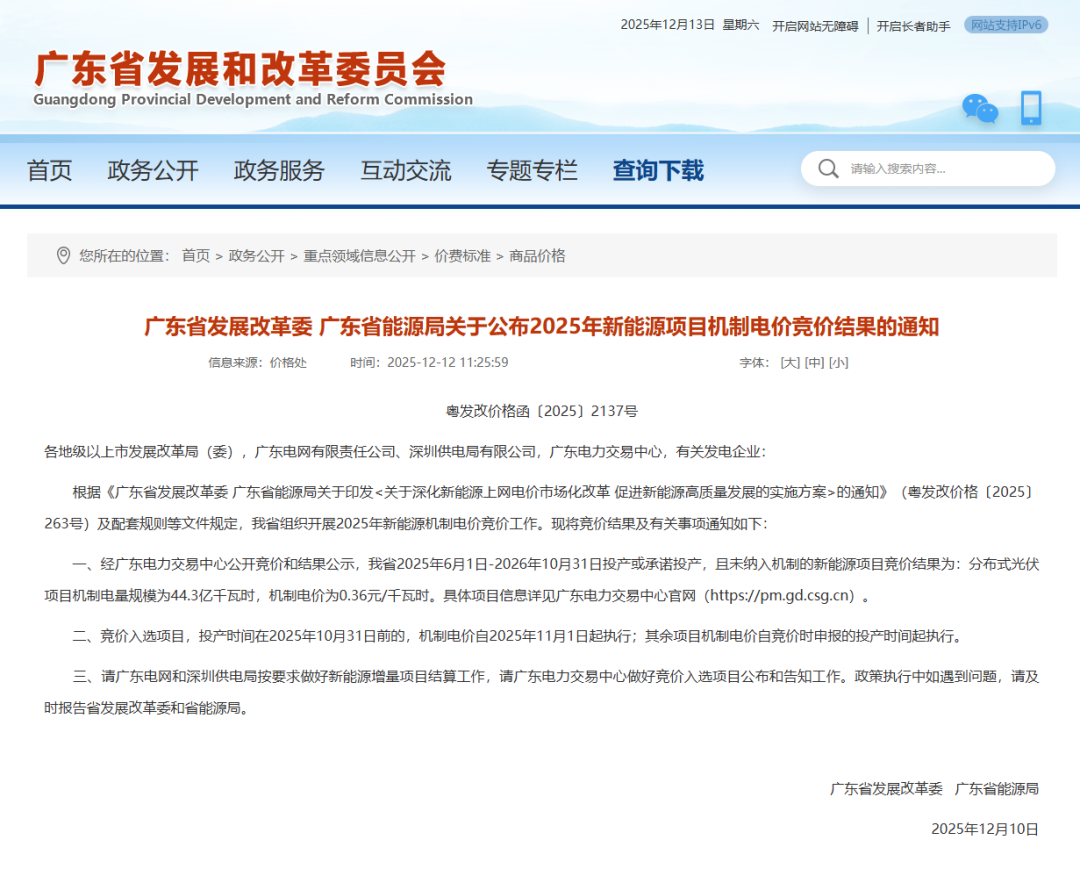Image resolution: width=1080 pixels, height=876 pixels.
Task: Set font size to medium [中]
Action: [814, 363]
